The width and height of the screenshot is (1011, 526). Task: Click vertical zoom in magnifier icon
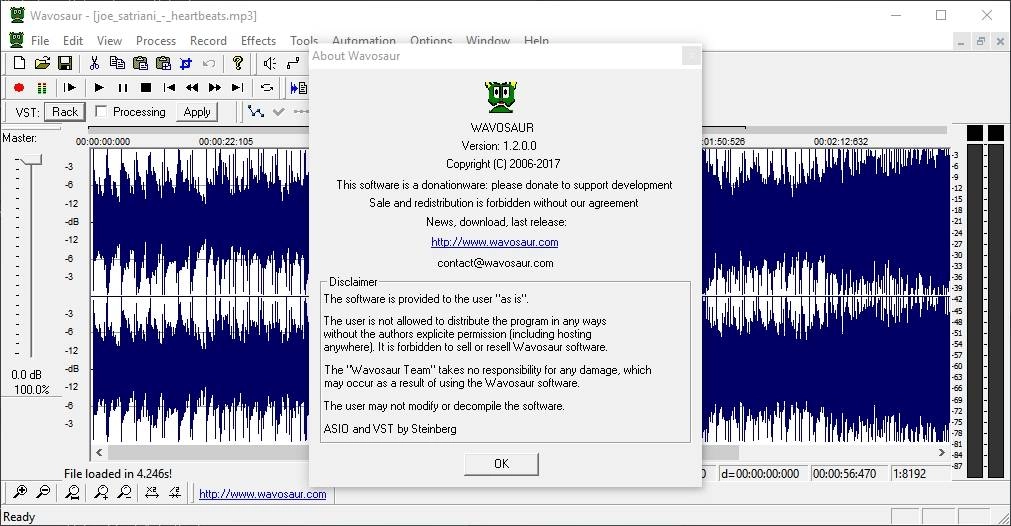101,492
